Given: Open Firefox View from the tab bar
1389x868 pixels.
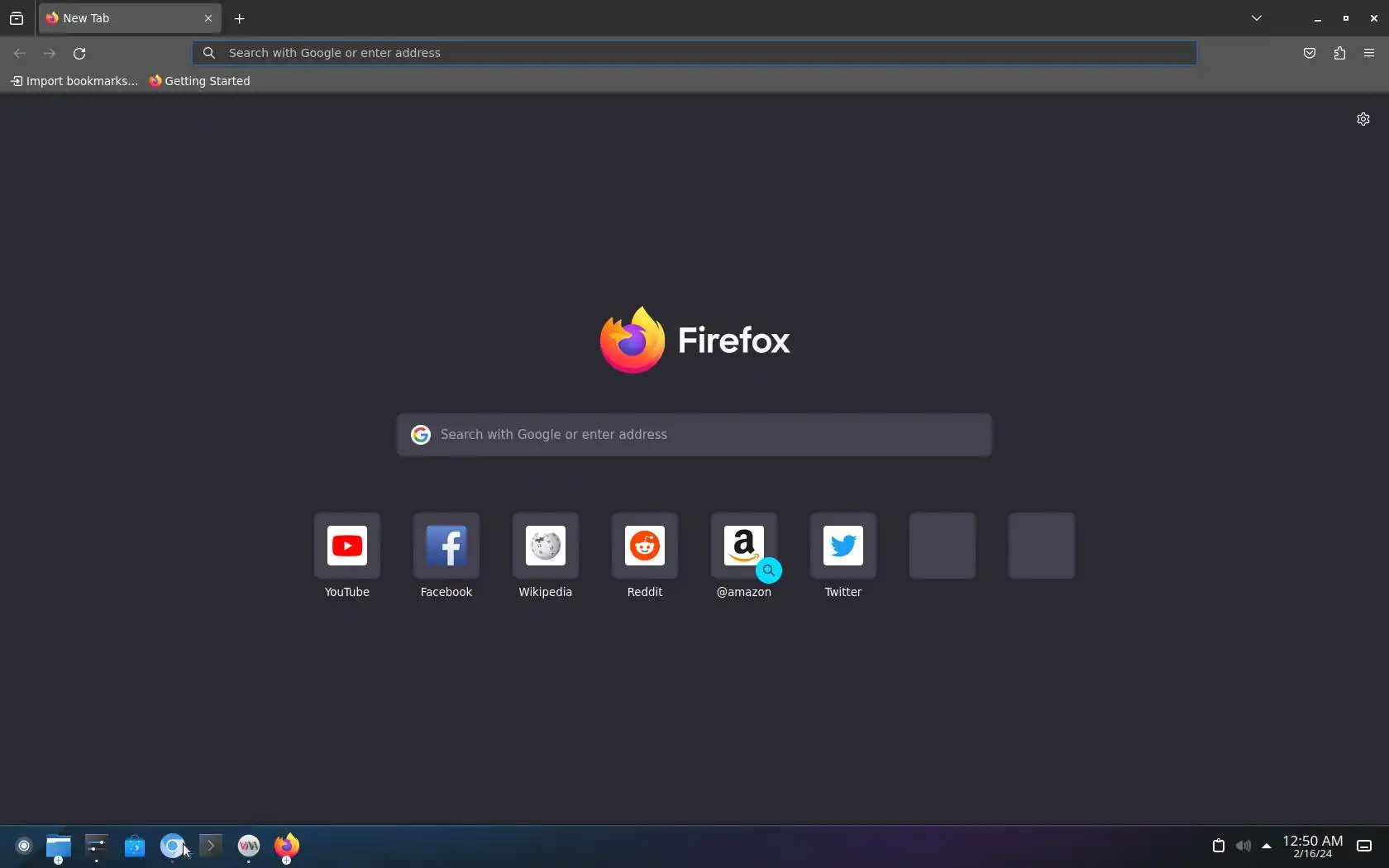Looking at the screenshot, I should click(x=17, y=18).
